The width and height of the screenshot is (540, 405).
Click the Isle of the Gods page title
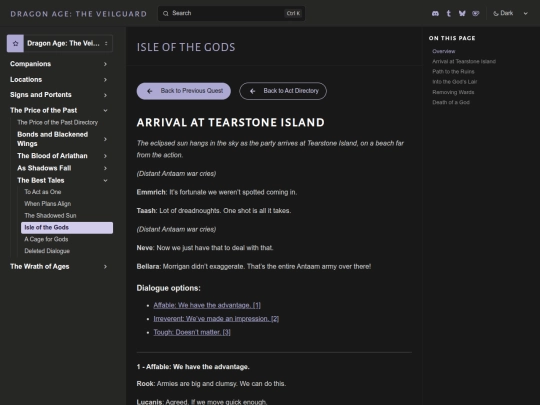click(x=186, y=47)
